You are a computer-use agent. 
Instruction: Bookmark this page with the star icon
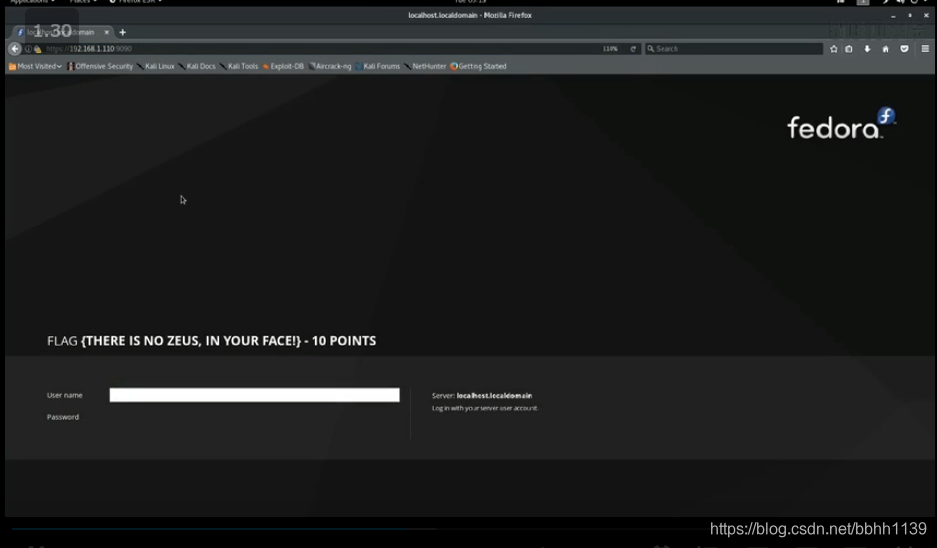pyautogui.click(x=834, y=49)
